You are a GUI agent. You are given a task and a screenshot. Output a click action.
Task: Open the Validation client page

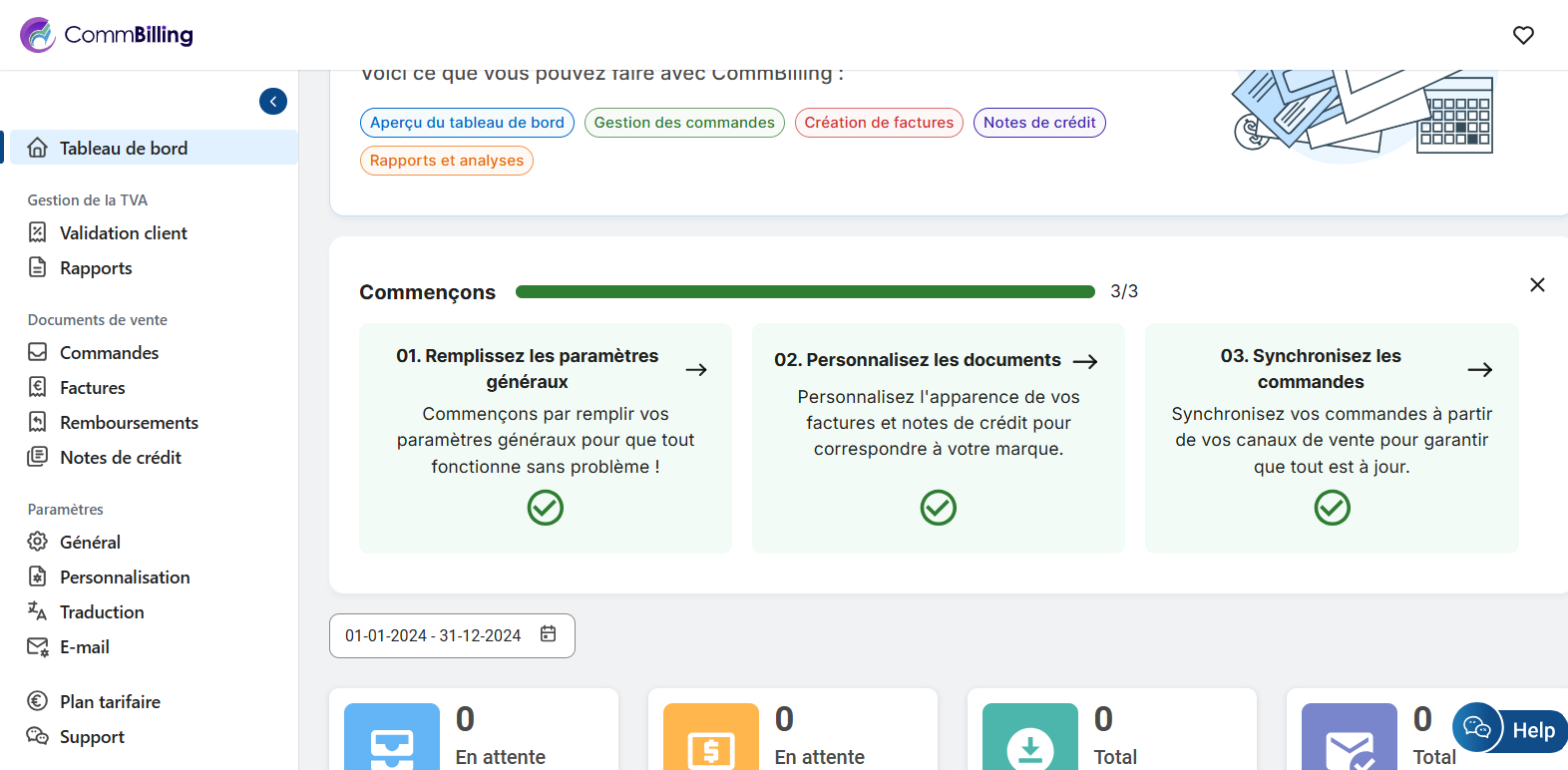click(123, 232)
